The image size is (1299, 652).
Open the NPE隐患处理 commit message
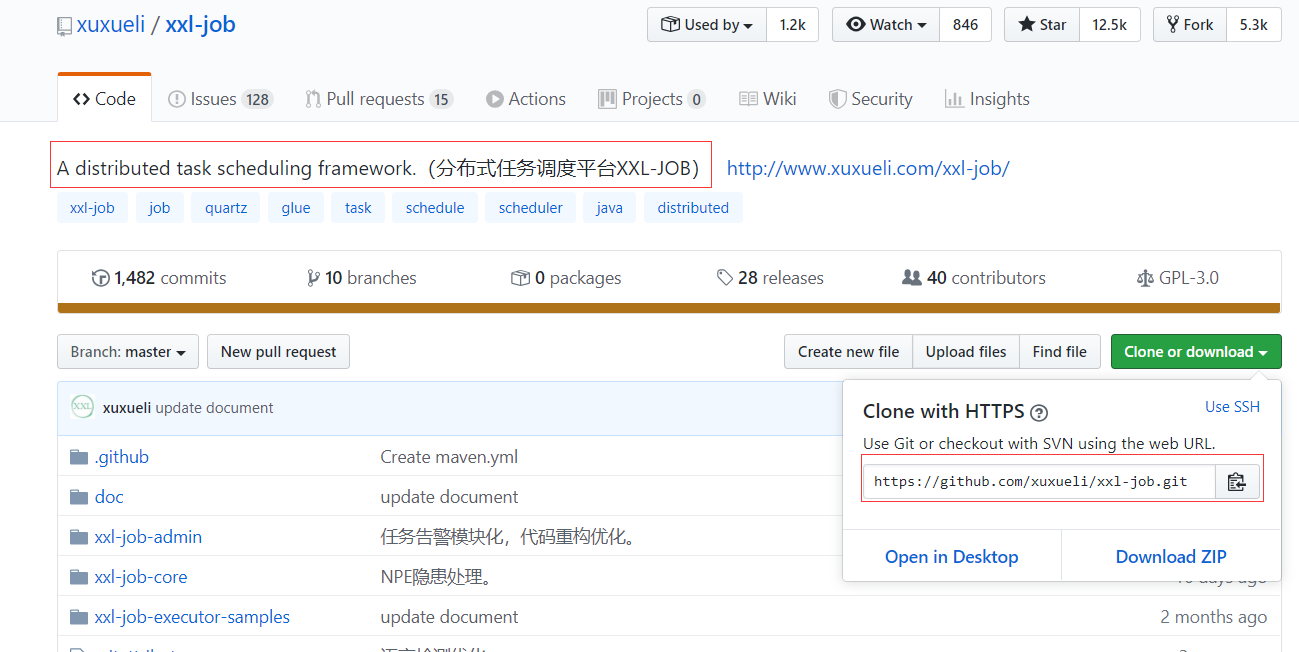coord(436,577)
